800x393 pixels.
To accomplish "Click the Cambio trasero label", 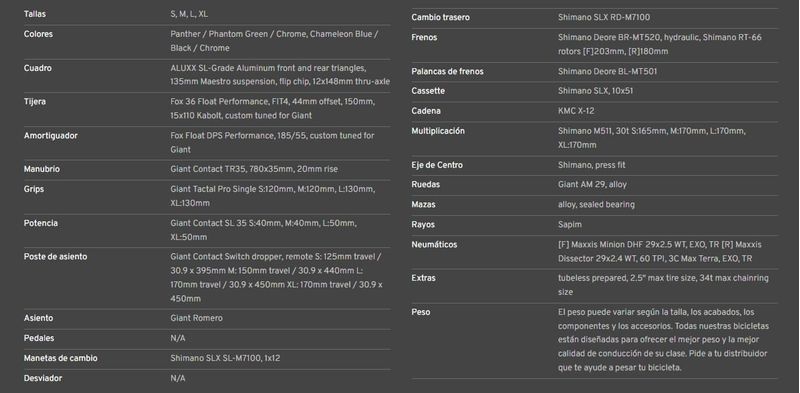I will coord(440,17).
